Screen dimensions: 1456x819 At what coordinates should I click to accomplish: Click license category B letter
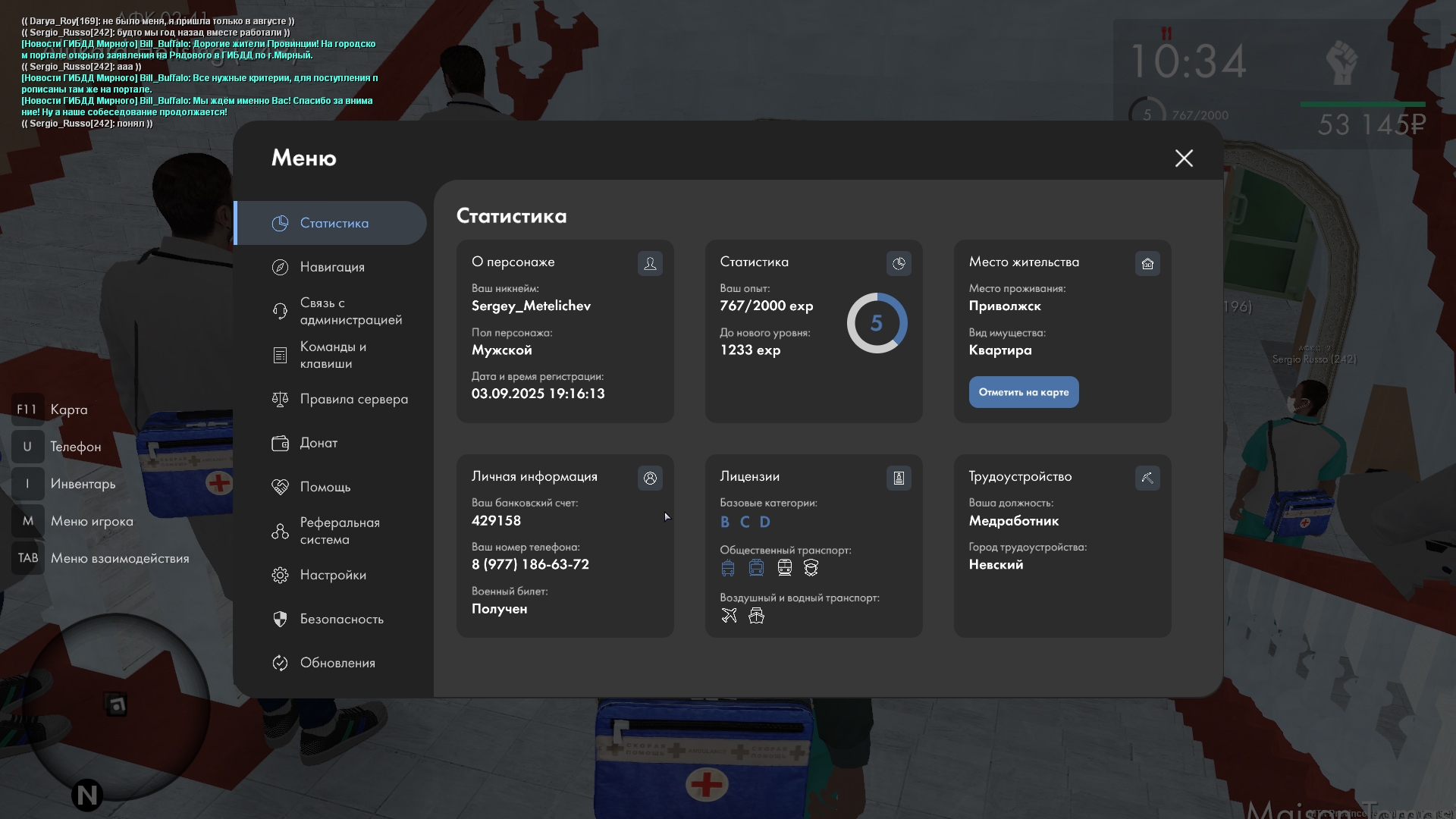(x=725, y=522)
